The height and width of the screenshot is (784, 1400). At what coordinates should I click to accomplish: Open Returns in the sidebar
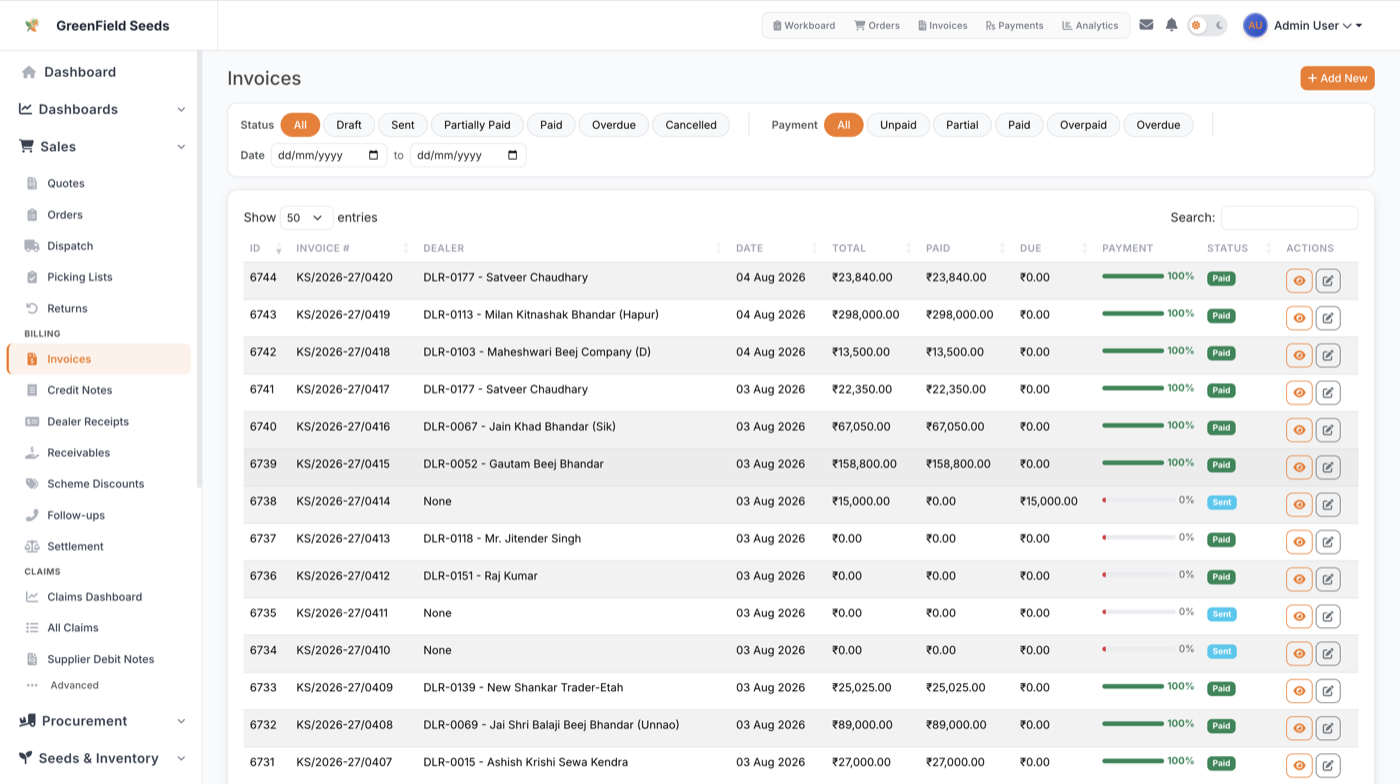[x=67, y=308]
